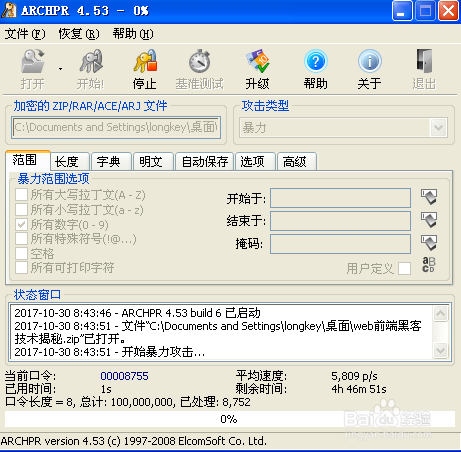Image resolution: width=461 pixels, height=452 pixels.
Task: Toggle the 用户定义 checkbox
Action: [404, 268]
